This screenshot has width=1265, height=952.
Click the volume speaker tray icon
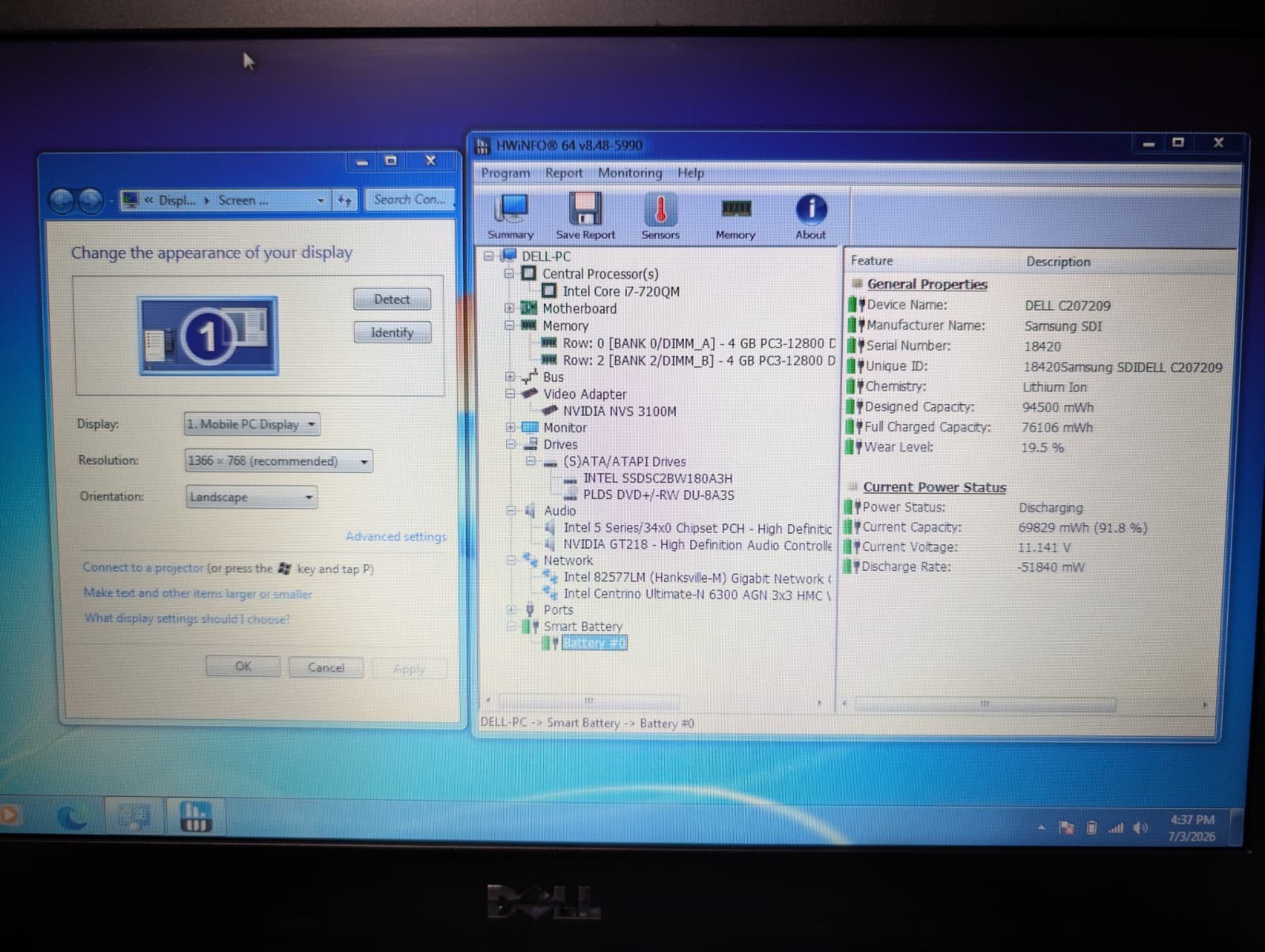(x=1139, y=827)
